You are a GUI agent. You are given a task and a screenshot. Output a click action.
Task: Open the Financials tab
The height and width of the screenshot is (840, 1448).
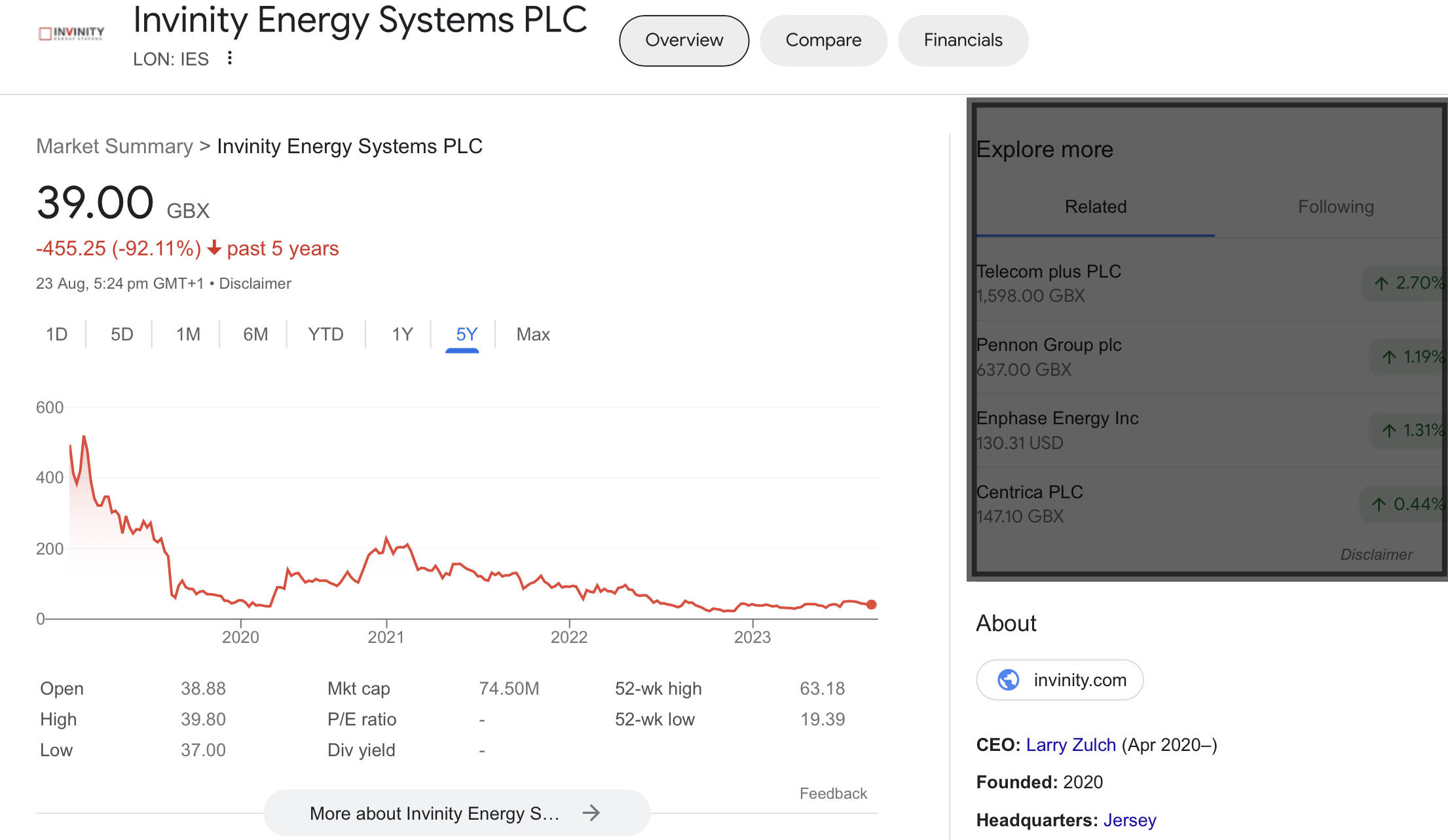(x=963, y=41)
